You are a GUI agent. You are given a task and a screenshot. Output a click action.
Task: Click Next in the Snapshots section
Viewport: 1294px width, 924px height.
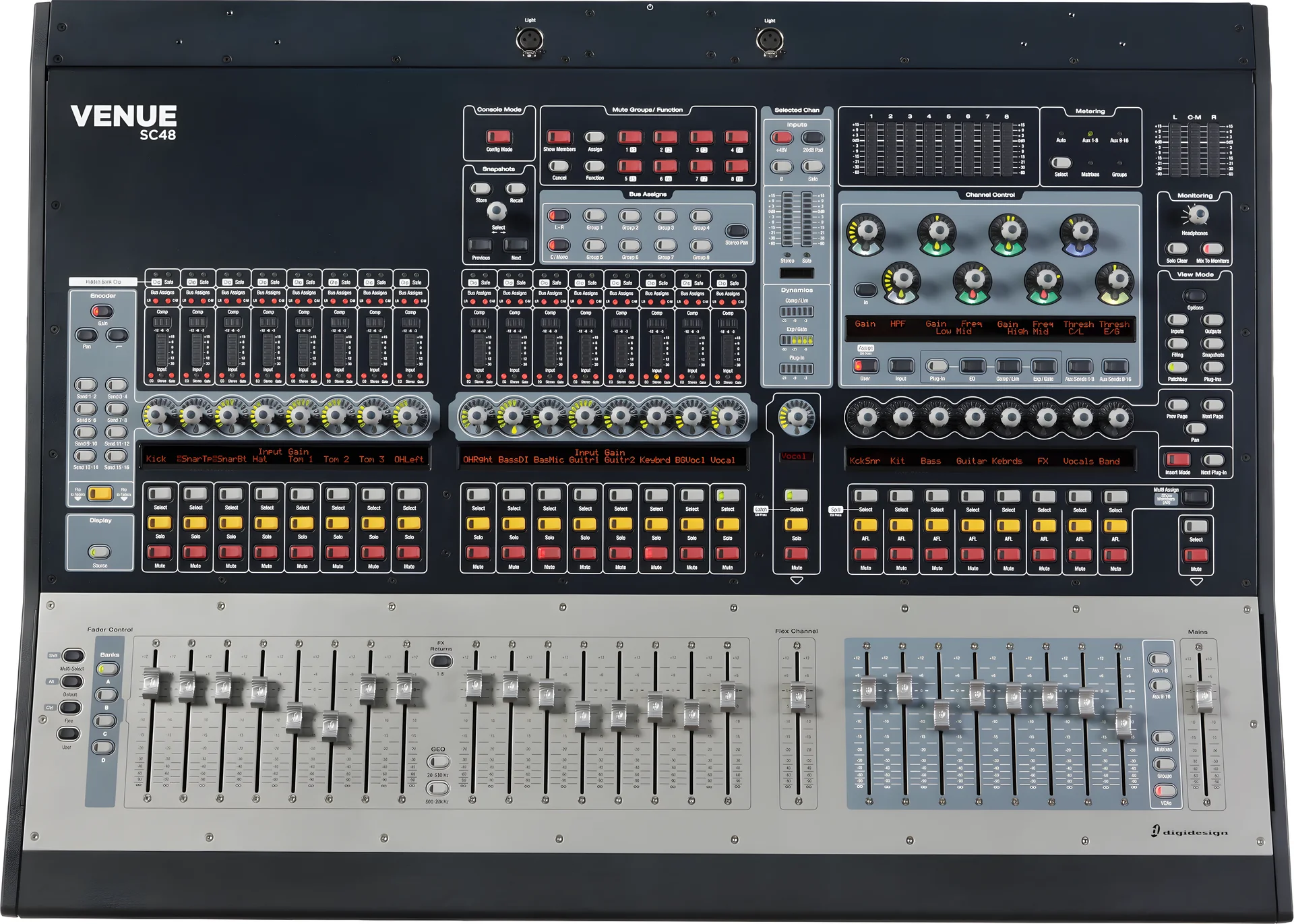coord(516,245)
